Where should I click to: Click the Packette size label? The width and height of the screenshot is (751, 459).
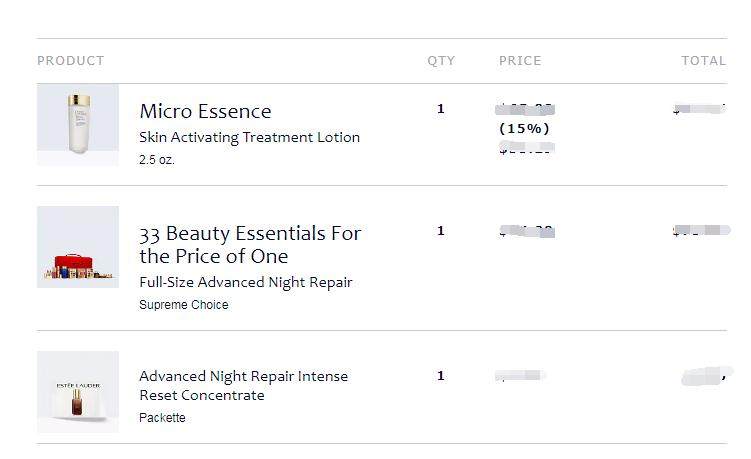(x=162, y=418)
